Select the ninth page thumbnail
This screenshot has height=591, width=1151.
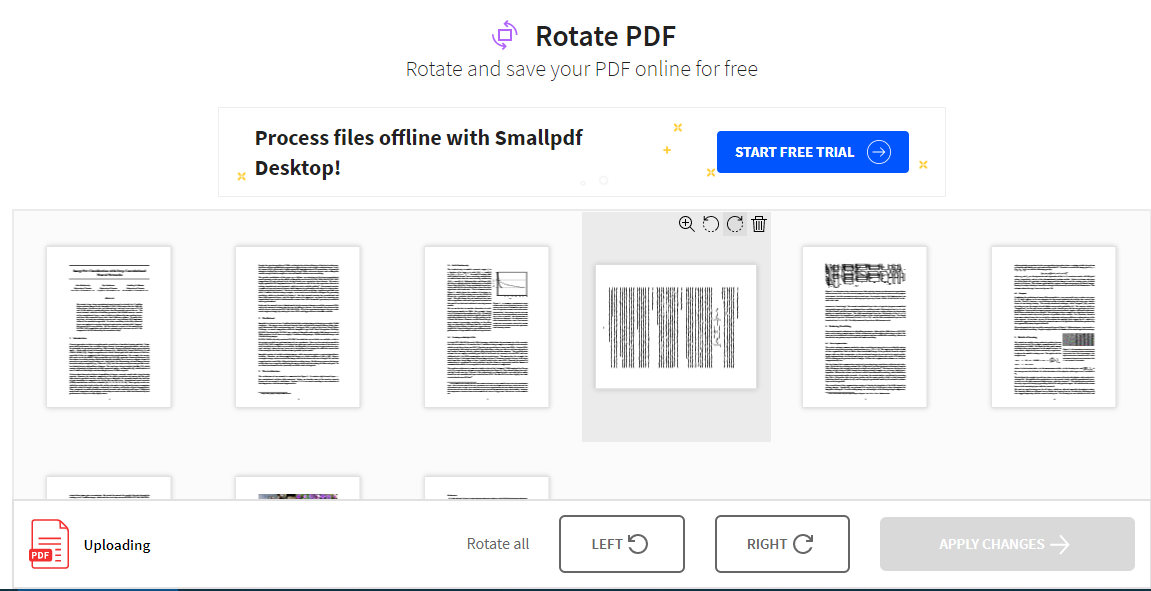(487, 488)
